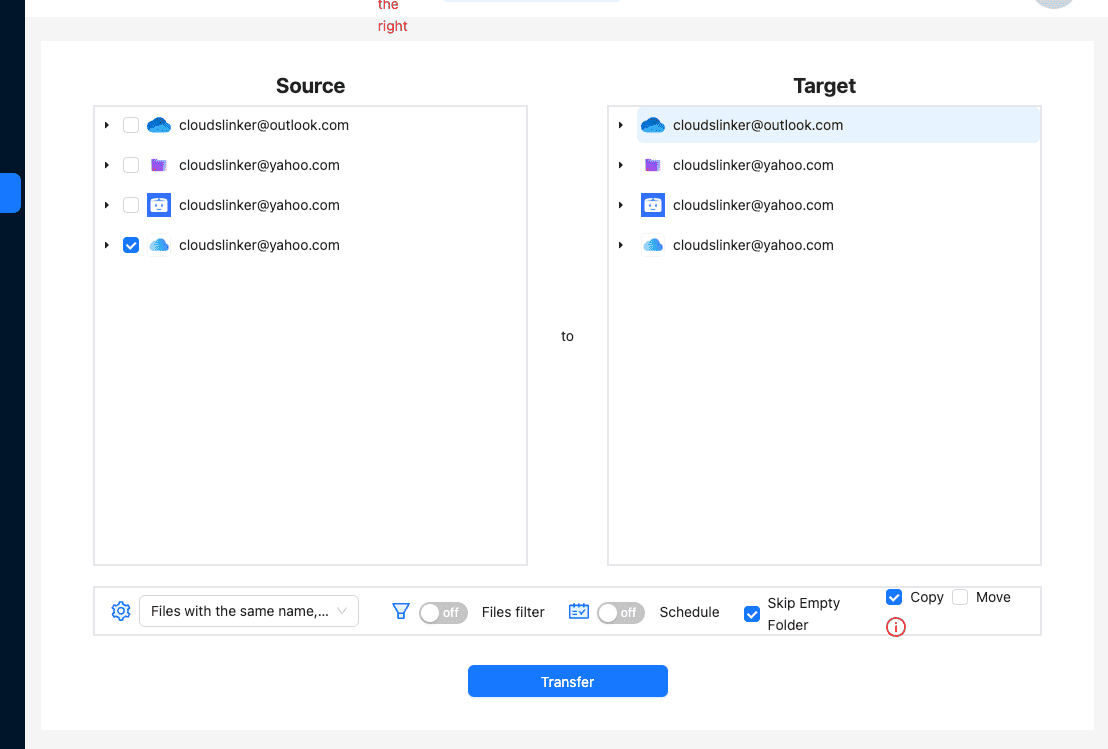
Task: Turn on the Schedule switch
Action: pos(621,613)
